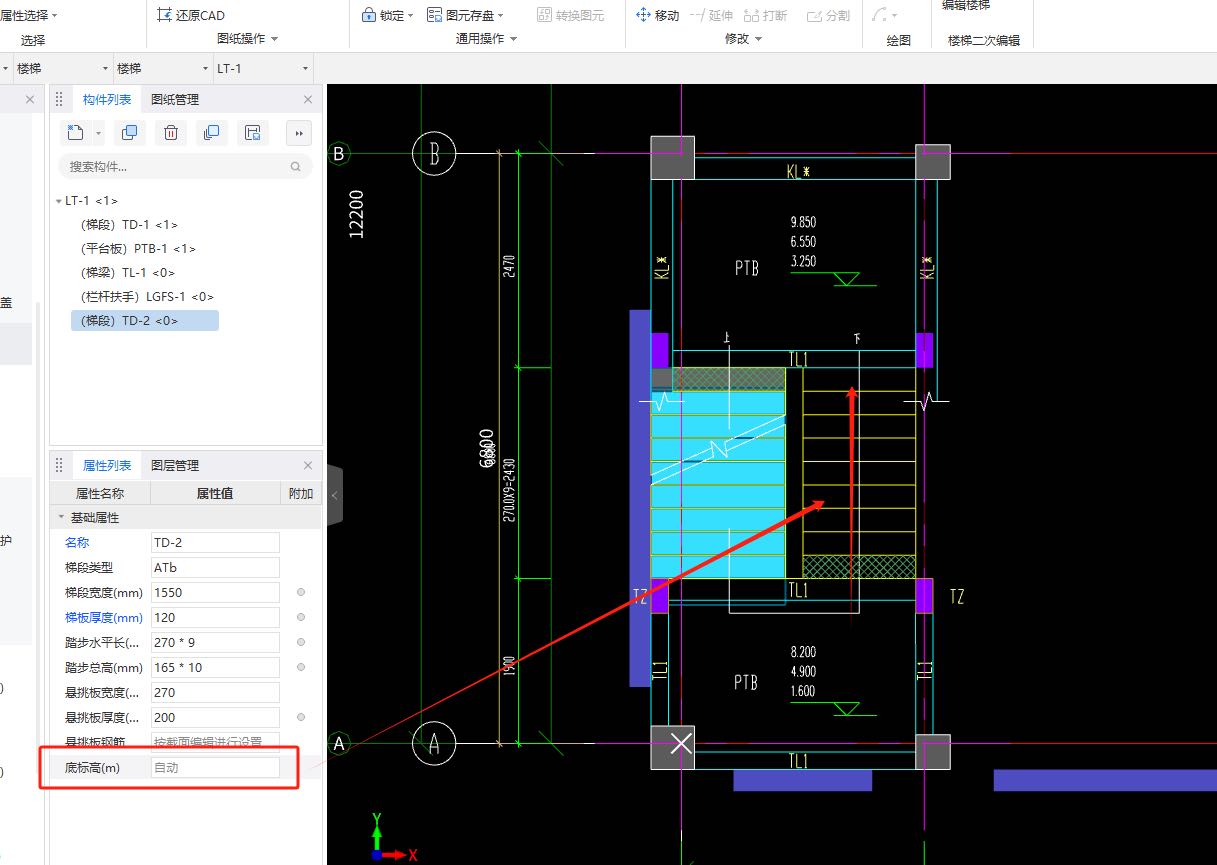1217x865 pixels.
Task: Close the 构件列表 panel
Action: (x=308, y=99)
